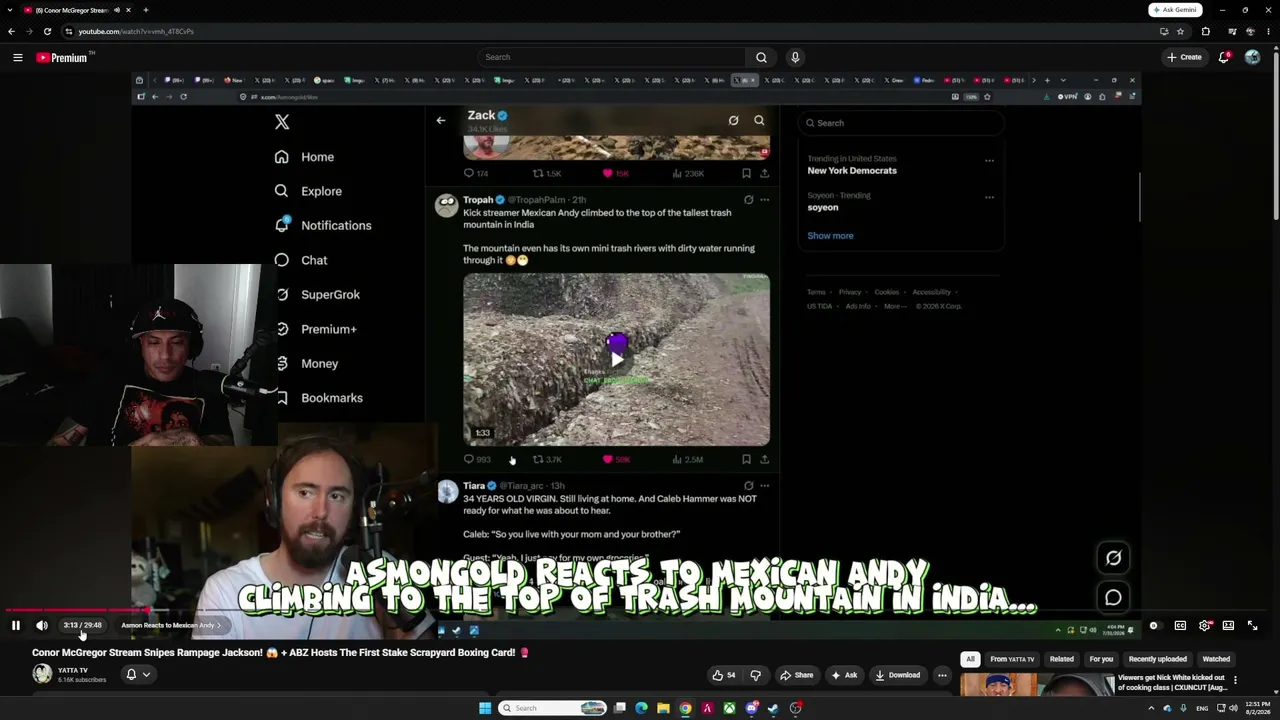Image resolution: width=1280 pixels, height=720 pixels.
Task: Select the Recently uploaded chip
Action: point(1158,659)
